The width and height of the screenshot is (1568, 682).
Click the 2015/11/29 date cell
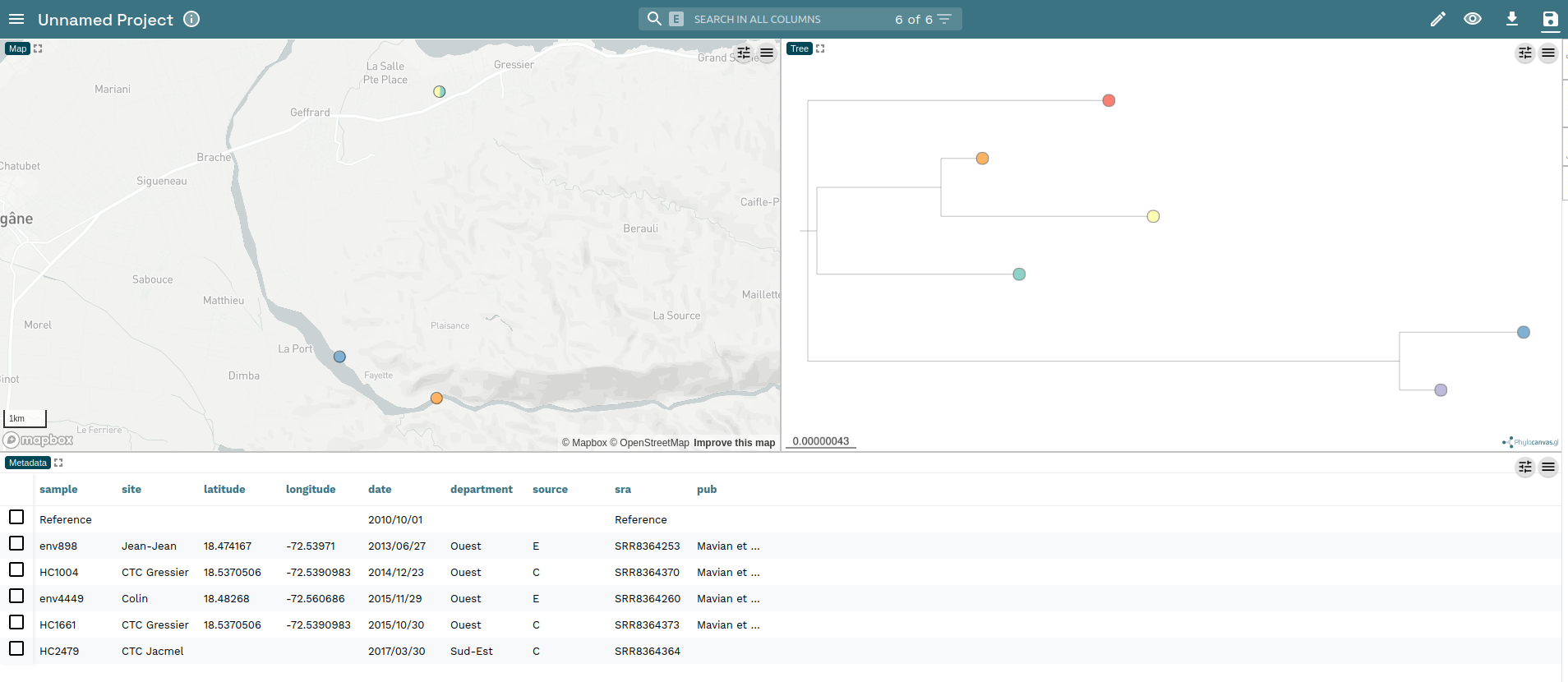[395, 598]
